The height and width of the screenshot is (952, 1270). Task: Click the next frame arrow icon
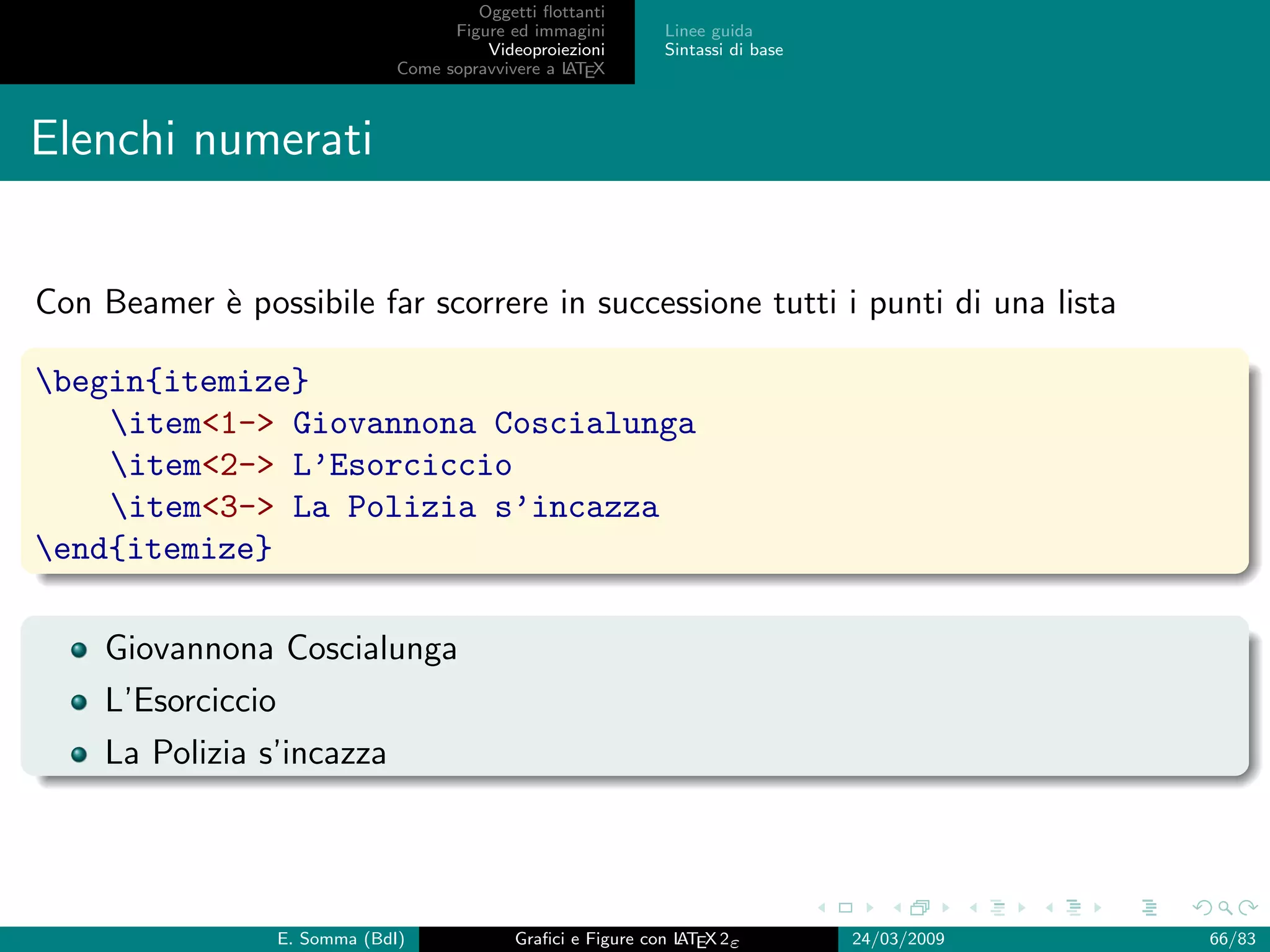click(x=946, y=908)
